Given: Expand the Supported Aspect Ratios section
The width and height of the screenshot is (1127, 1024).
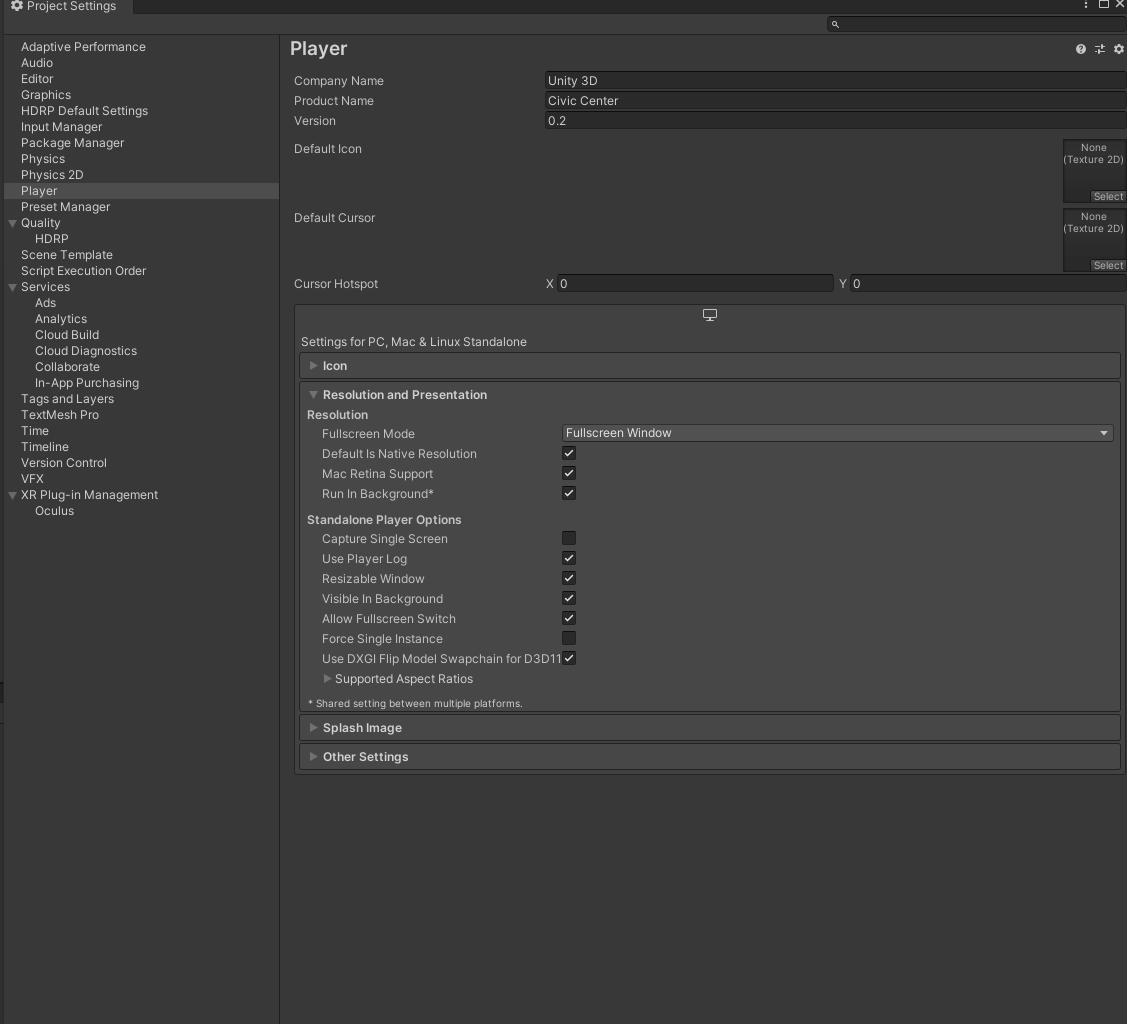Looking at the screenshot, I should (x=327, y=679).
